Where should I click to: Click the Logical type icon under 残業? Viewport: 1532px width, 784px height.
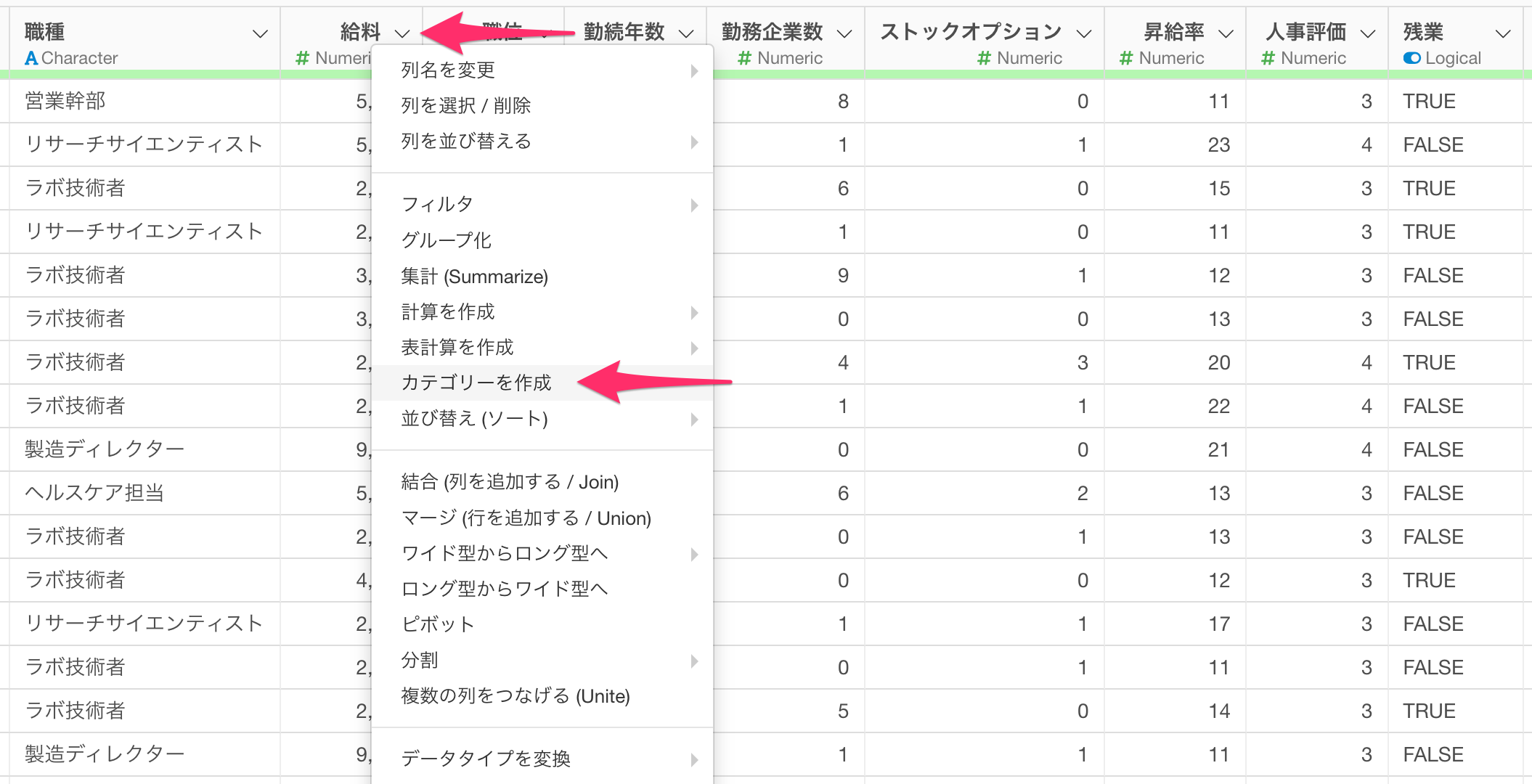pyautogui.click(x=1411, y=58)
